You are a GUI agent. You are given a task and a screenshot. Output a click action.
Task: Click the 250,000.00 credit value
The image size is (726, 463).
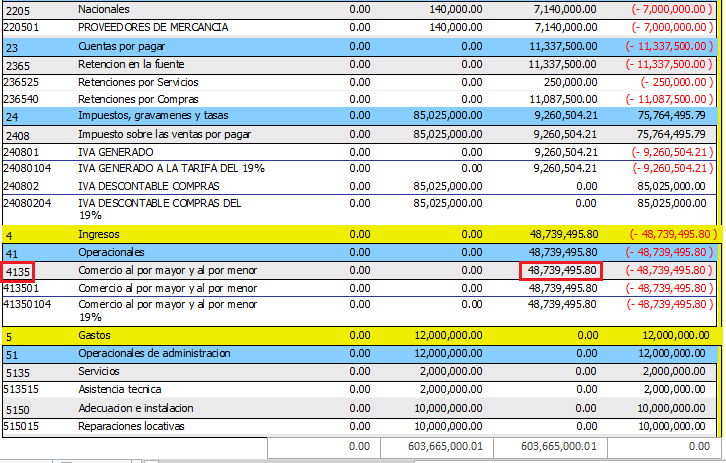(x=570, y=82)
